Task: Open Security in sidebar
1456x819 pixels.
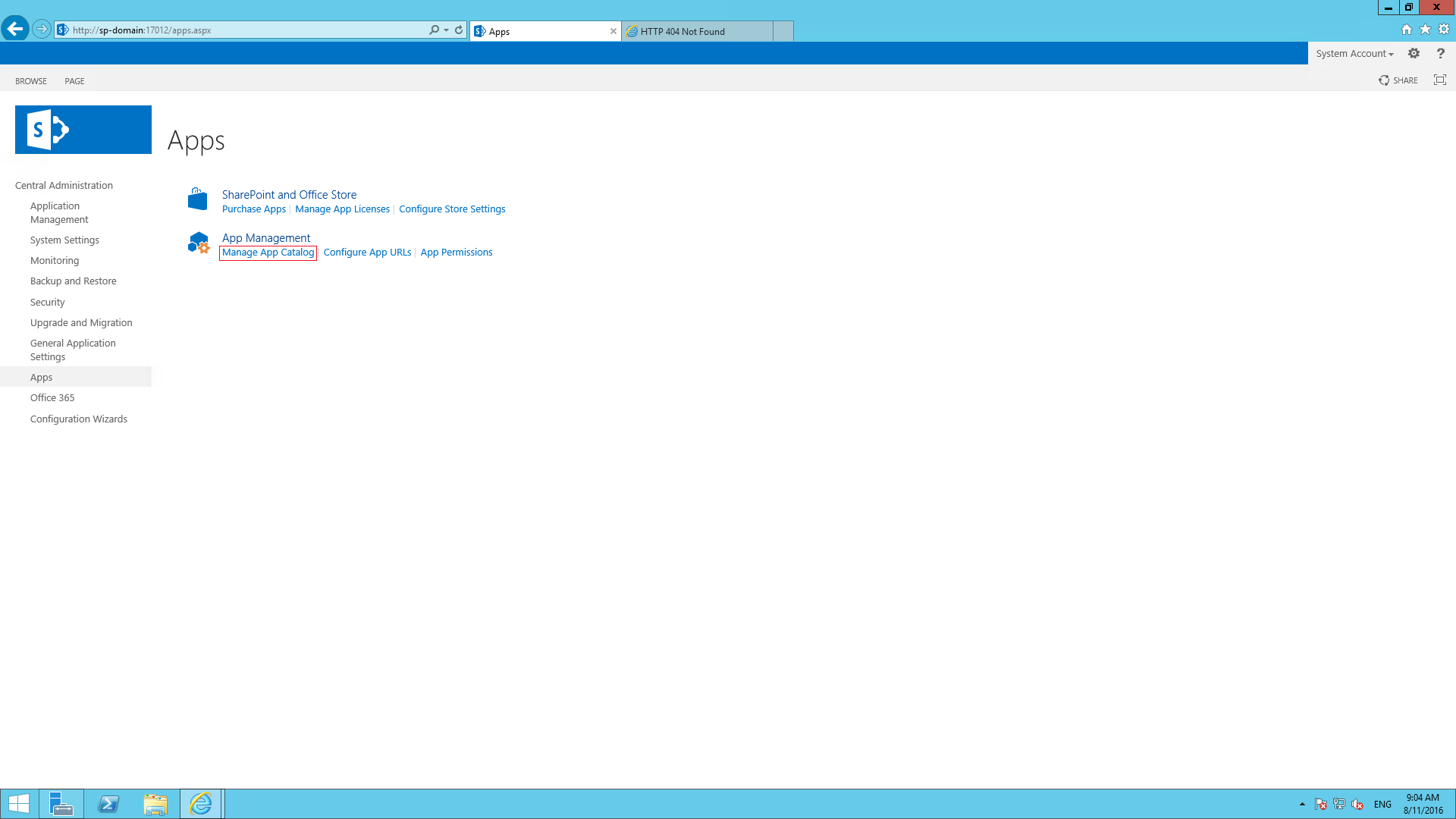Action: [48, 302]
